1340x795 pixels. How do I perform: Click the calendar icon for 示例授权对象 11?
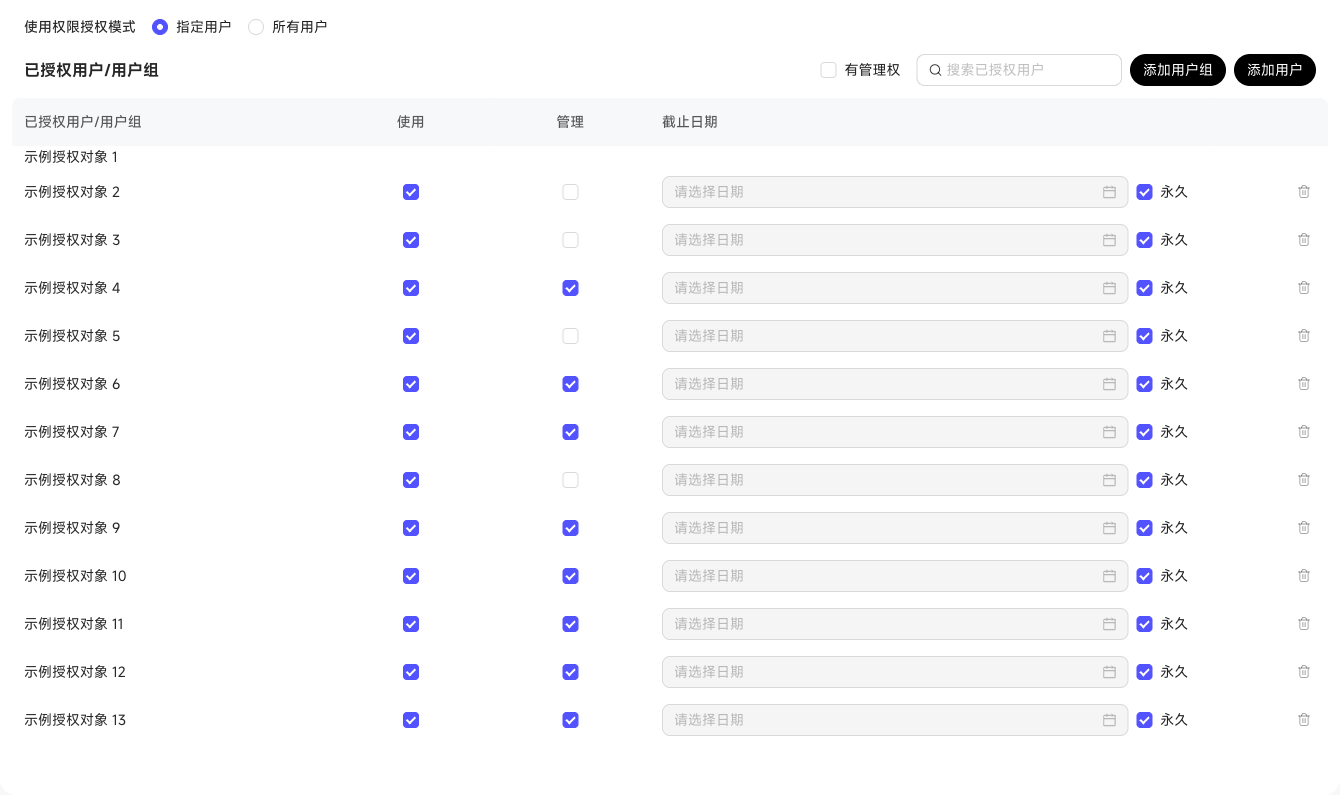[1109, 624]
